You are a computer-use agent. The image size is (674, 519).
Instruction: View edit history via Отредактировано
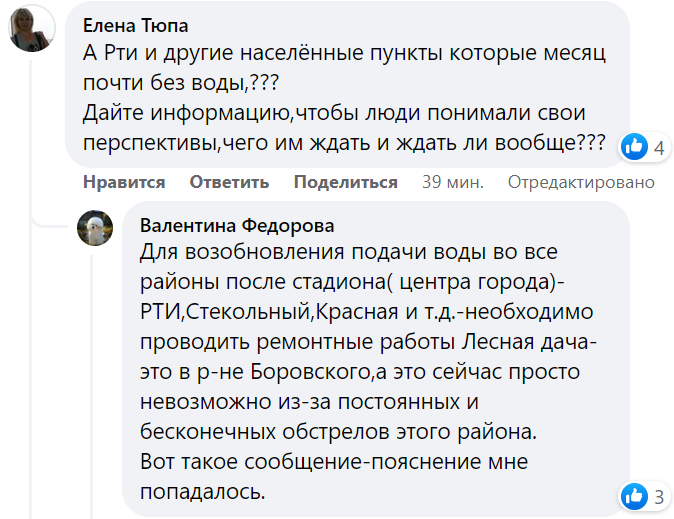(x=581, y=182)
